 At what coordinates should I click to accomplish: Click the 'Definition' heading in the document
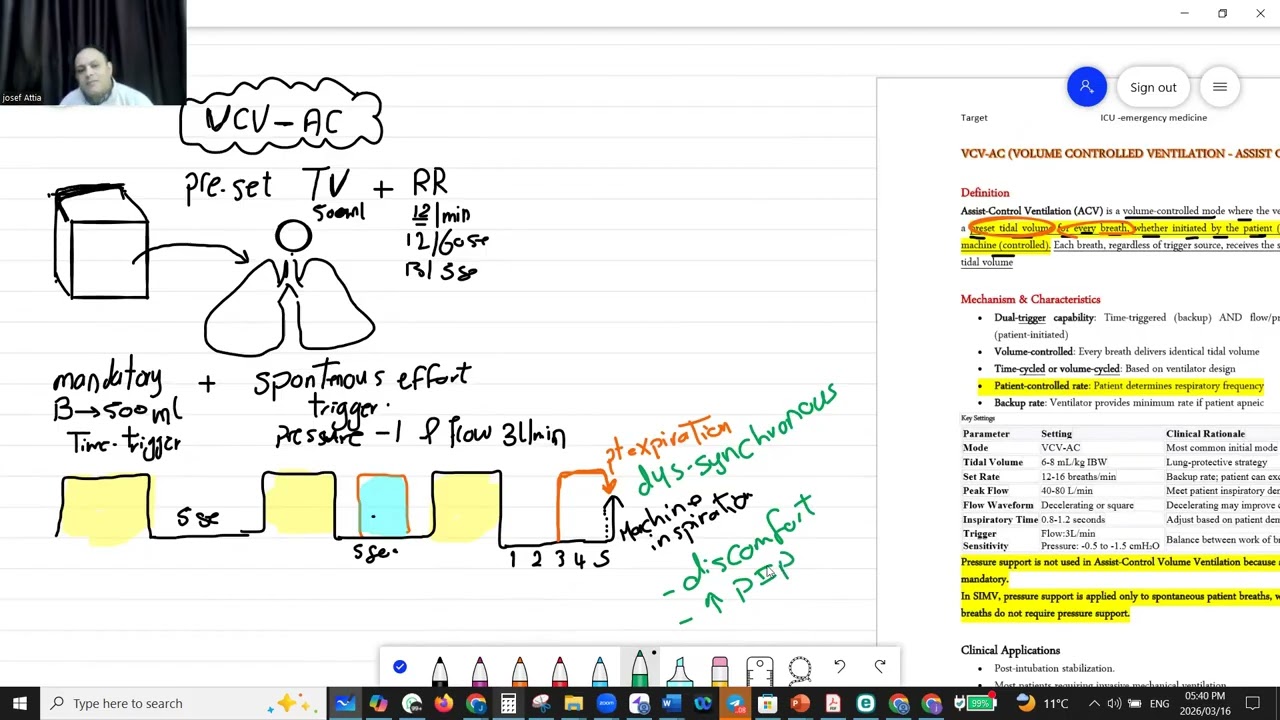click(985, 193)
